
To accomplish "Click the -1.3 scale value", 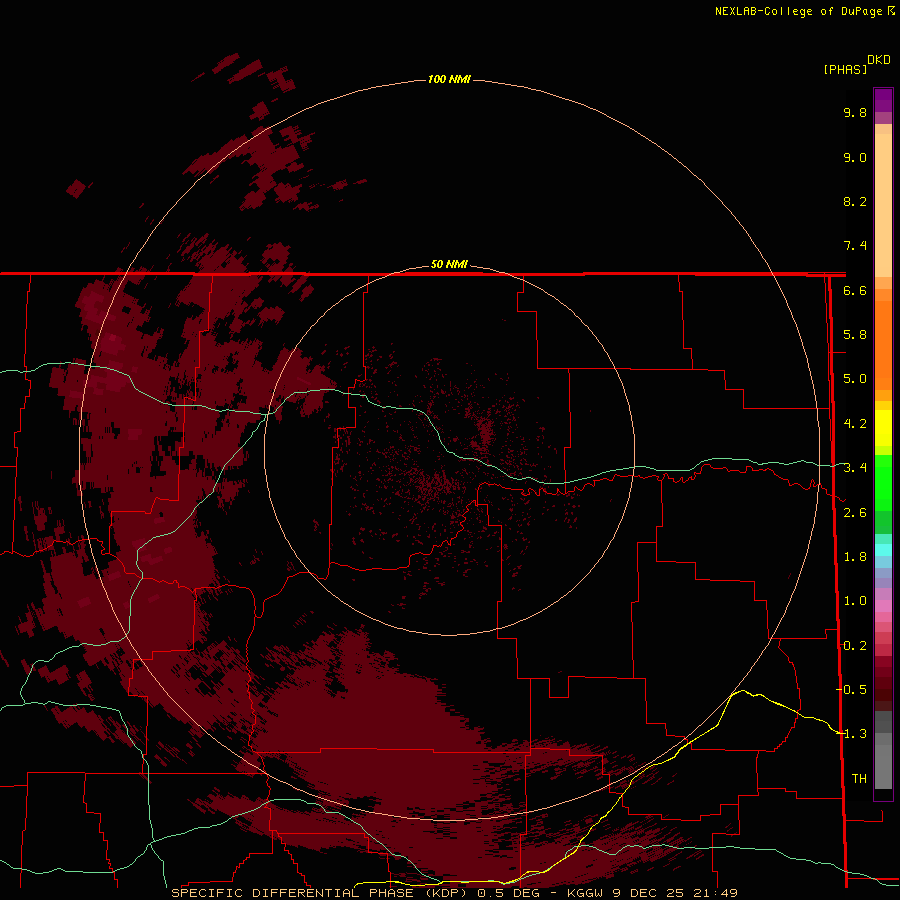I will pos(852,734).
